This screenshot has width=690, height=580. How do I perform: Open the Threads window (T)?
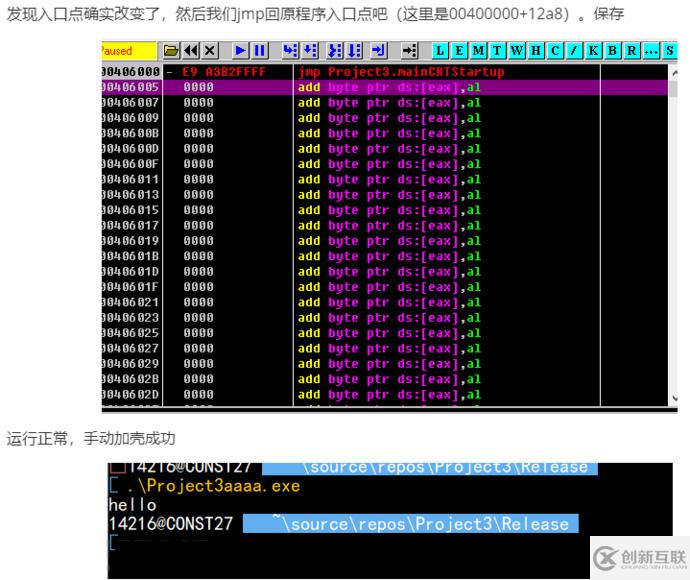click(497, 51)
